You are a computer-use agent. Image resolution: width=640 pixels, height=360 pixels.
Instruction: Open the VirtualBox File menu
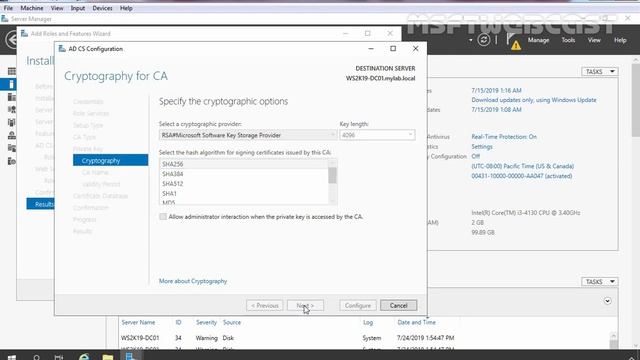pos(8,8)
